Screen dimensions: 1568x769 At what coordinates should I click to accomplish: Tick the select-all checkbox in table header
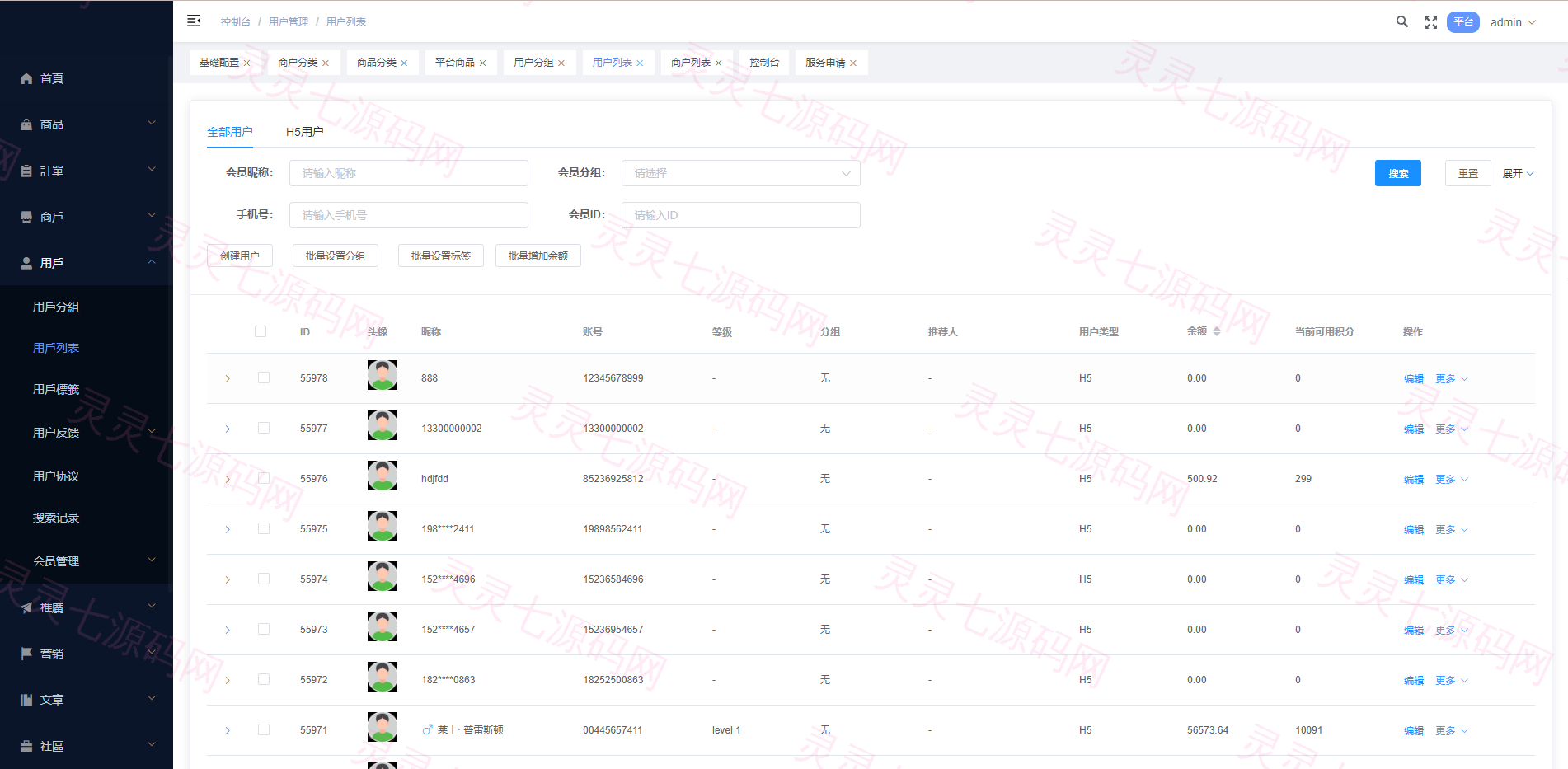tap(261, 331)
